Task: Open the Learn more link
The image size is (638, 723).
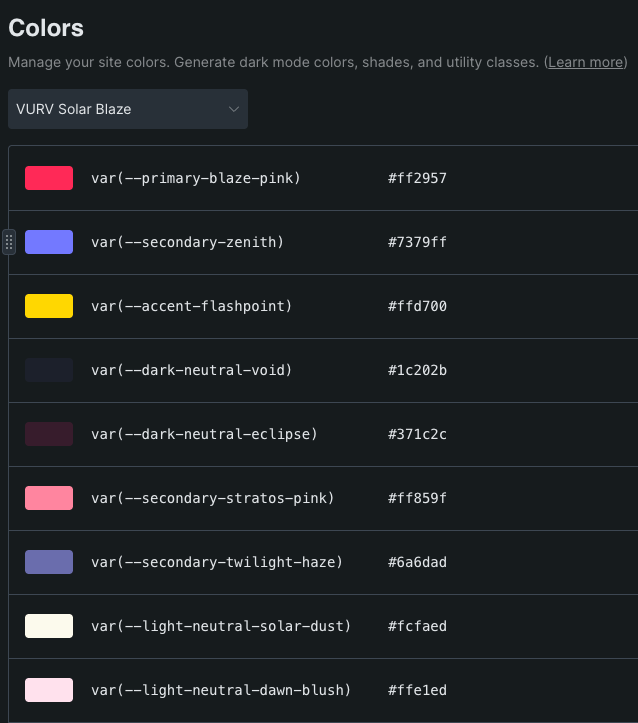Action: [x=585, y=62]
